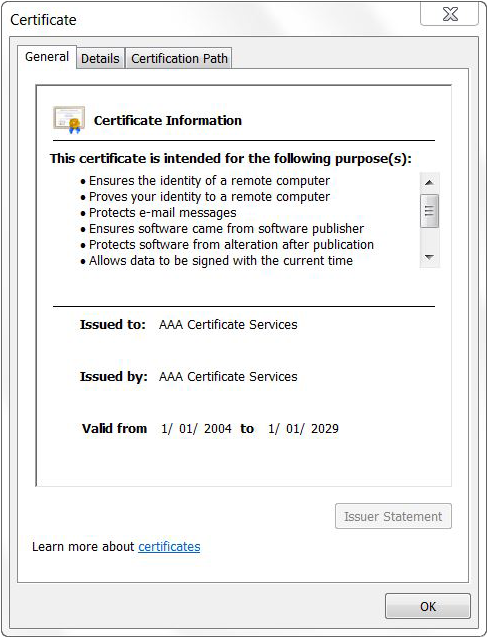The image size is (488, 638).
Task: Open the Certification Path tab
Action: pyautogui.click(x=179, y=59)
